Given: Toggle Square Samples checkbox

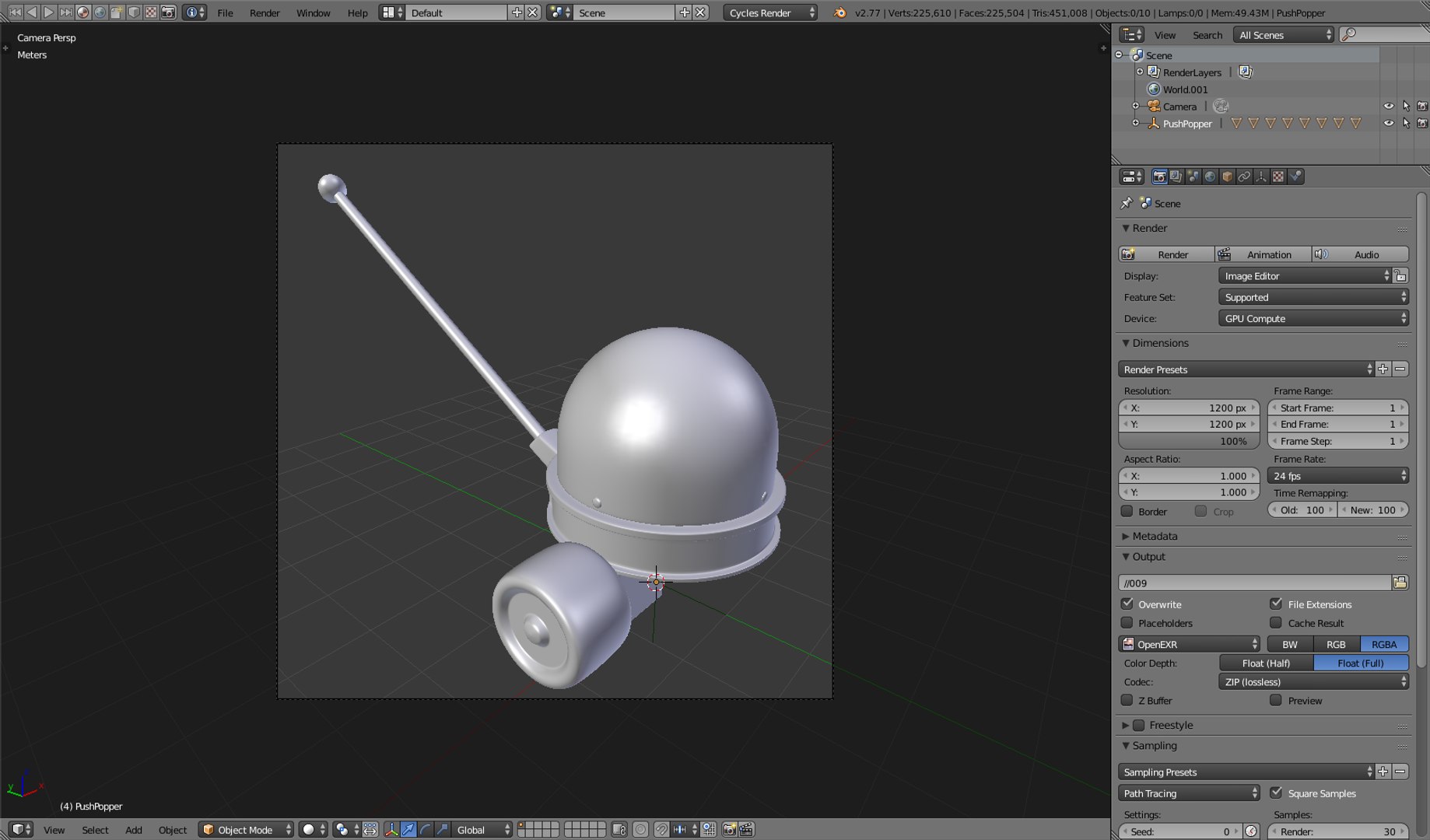Looking at the screenshot, I should (1276, 793).
